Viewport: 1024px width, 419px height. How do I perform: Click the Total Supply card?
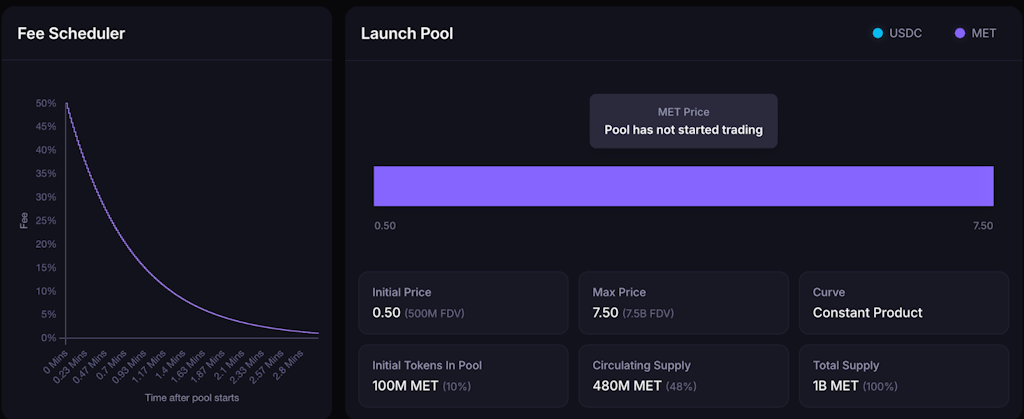click(x=903, y=375)
